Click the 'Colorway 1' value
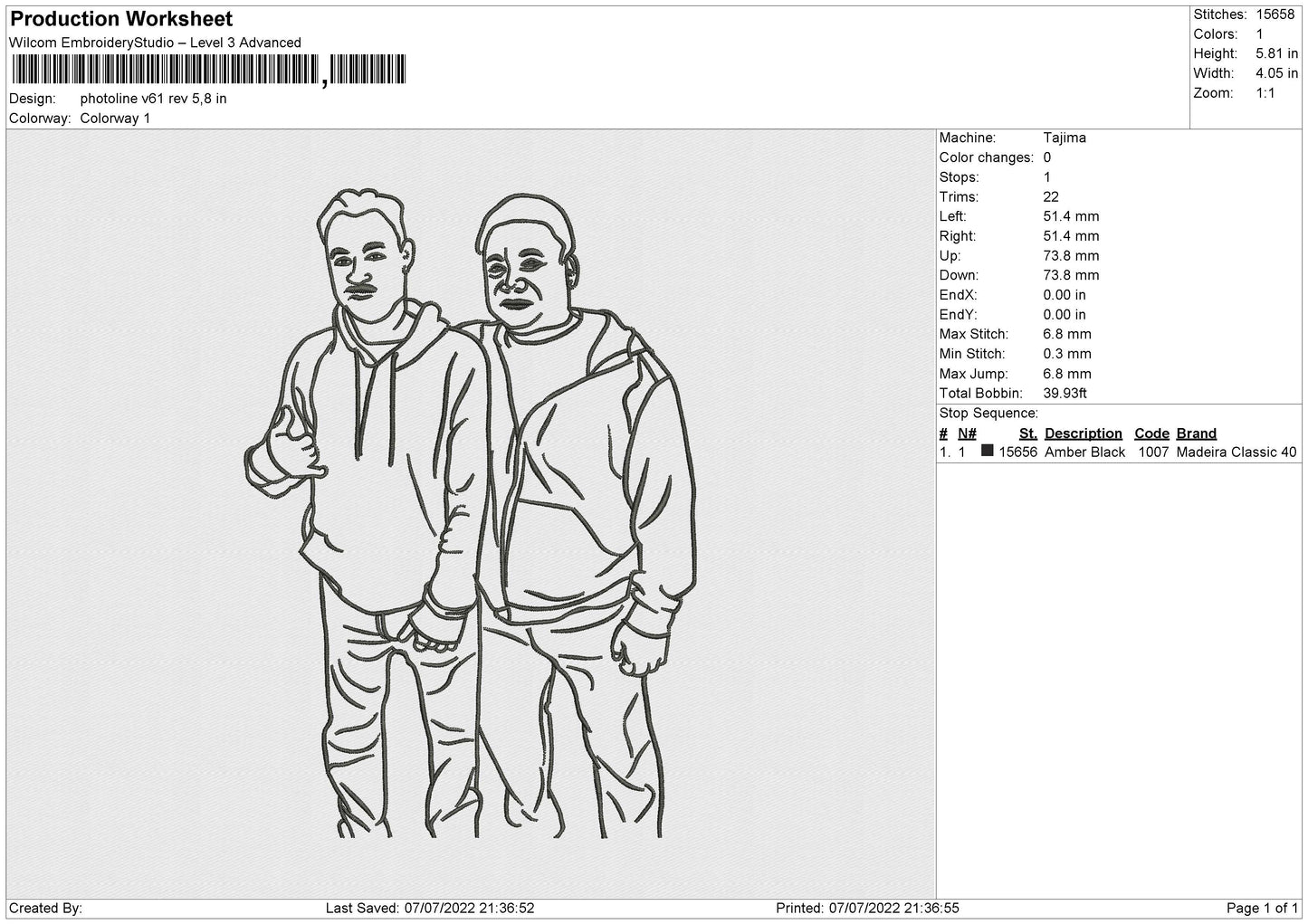Screen dimensions: 1308x924 [115, 119]
